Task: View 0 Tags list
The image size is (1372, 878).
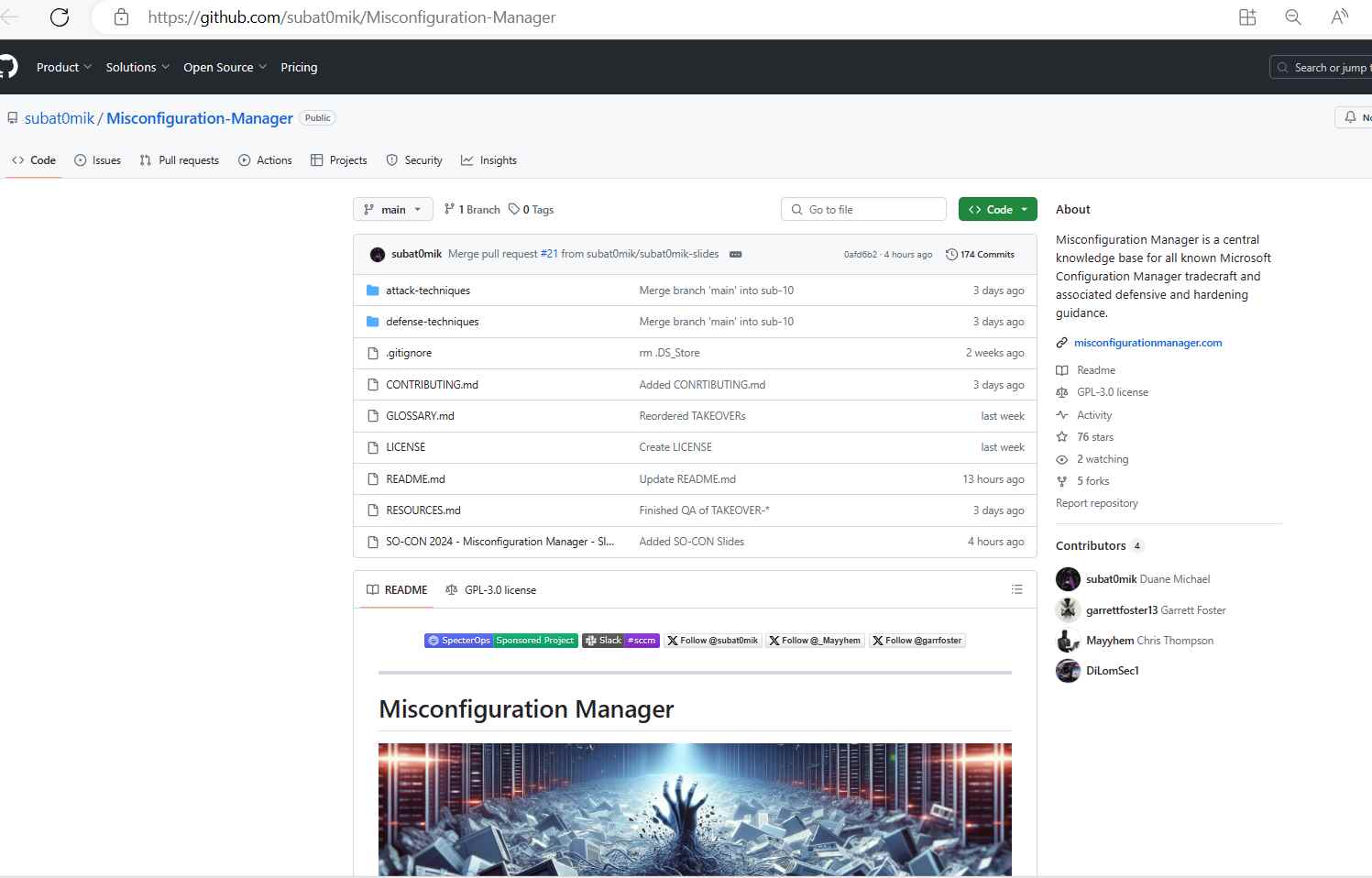Action: (x=532, y=209)
